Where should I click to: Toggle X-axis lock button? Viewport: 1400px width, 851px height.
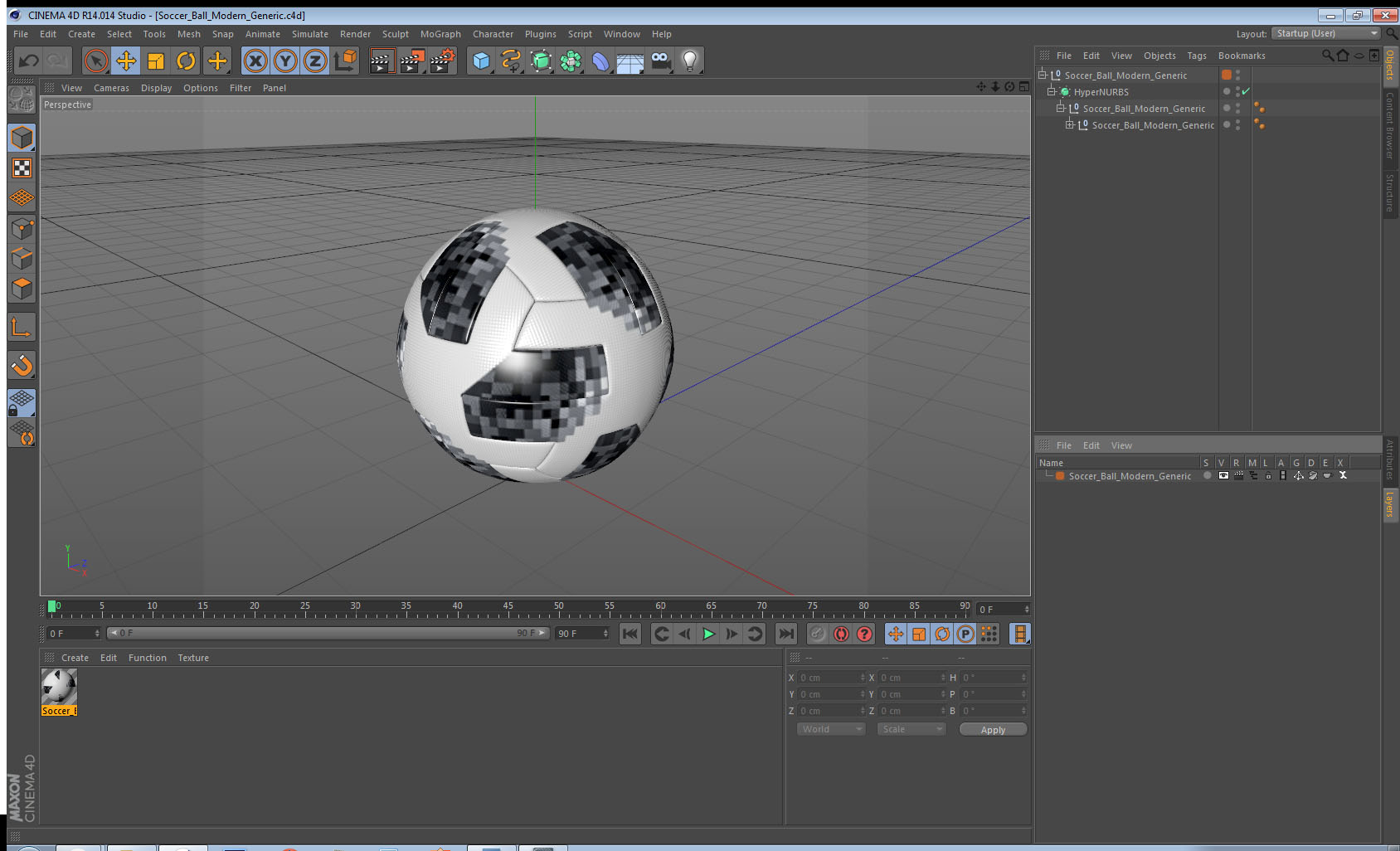pos(255,61)
